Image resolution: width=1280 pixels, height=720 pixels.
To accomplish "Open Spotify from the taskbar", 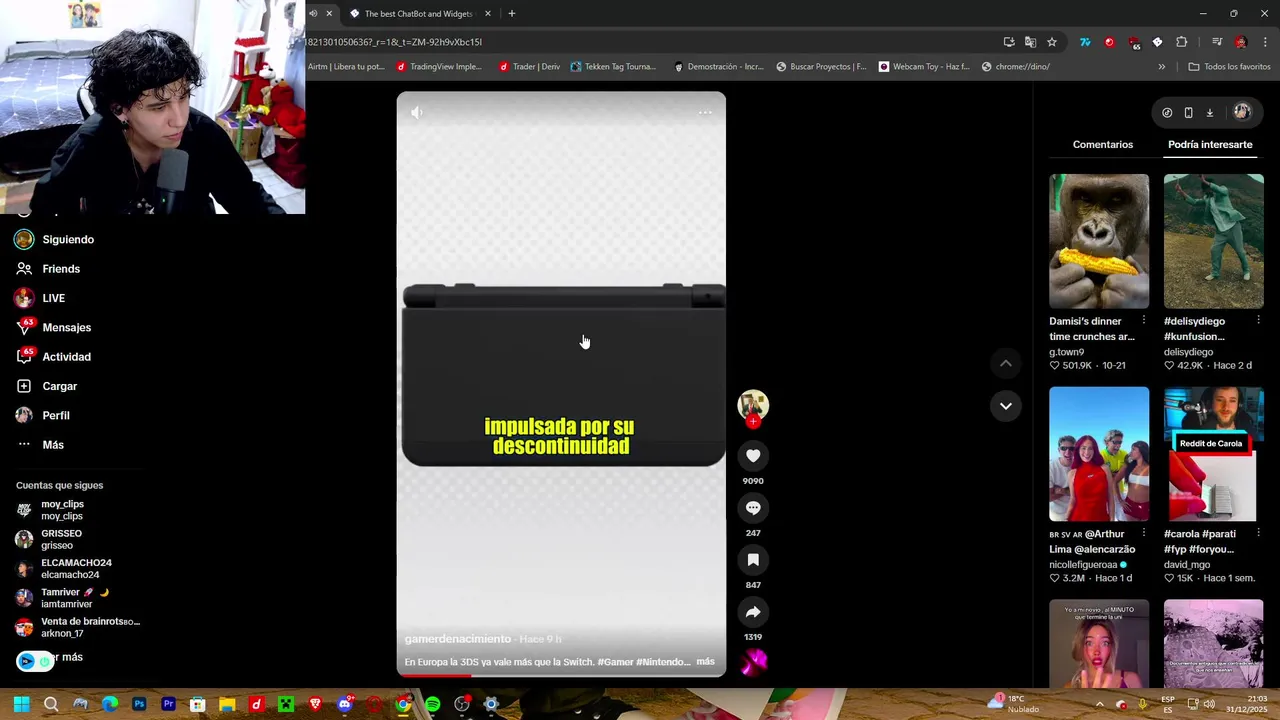I will (x=432, y=705).
